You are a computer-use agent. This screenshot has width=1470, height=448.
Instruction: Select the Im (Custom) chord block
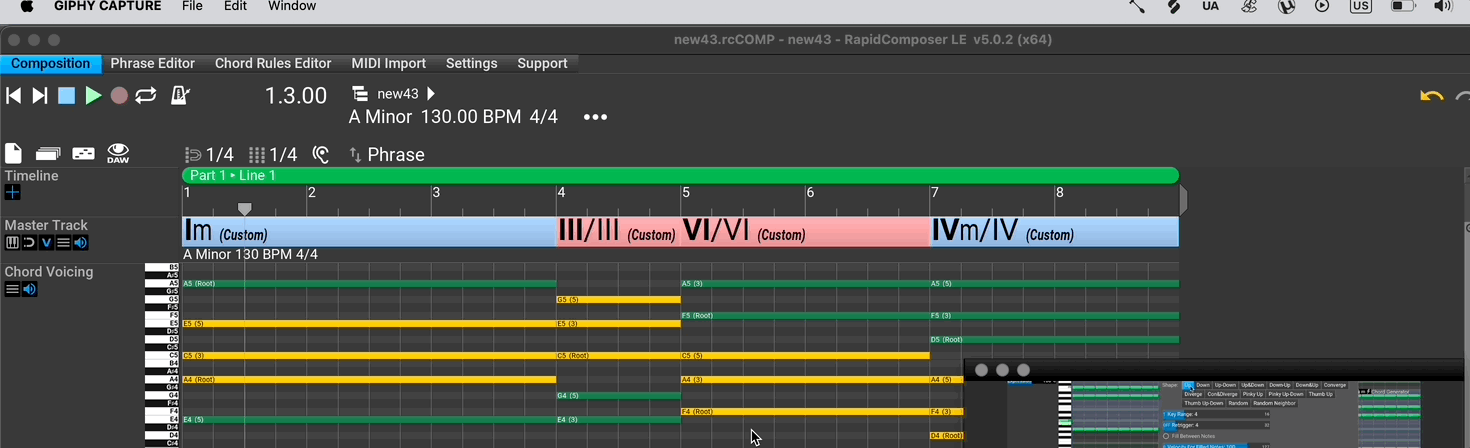point(369,231)
